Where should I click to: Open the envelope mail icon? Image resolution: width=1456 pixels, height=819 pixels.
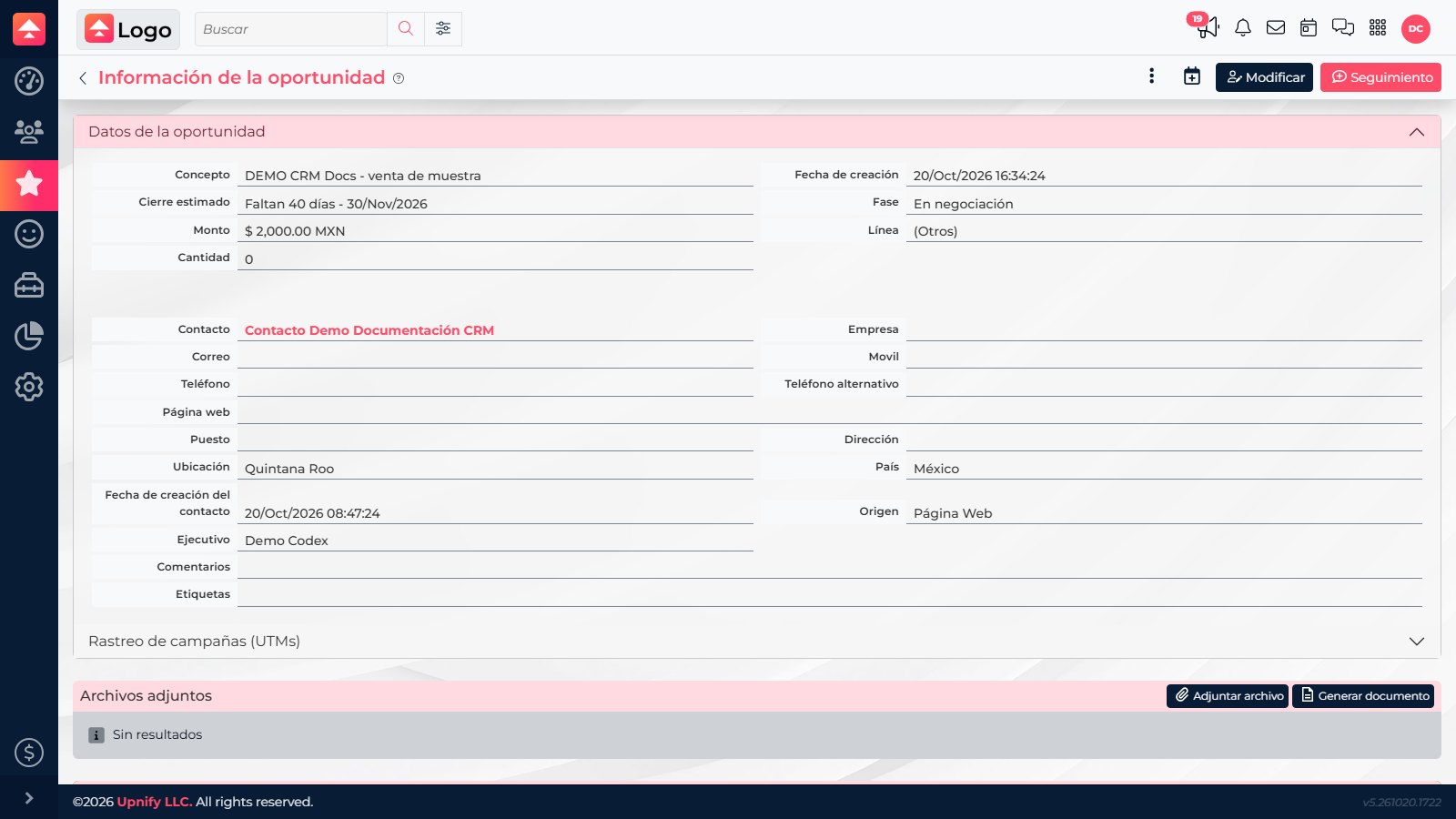1276,28
